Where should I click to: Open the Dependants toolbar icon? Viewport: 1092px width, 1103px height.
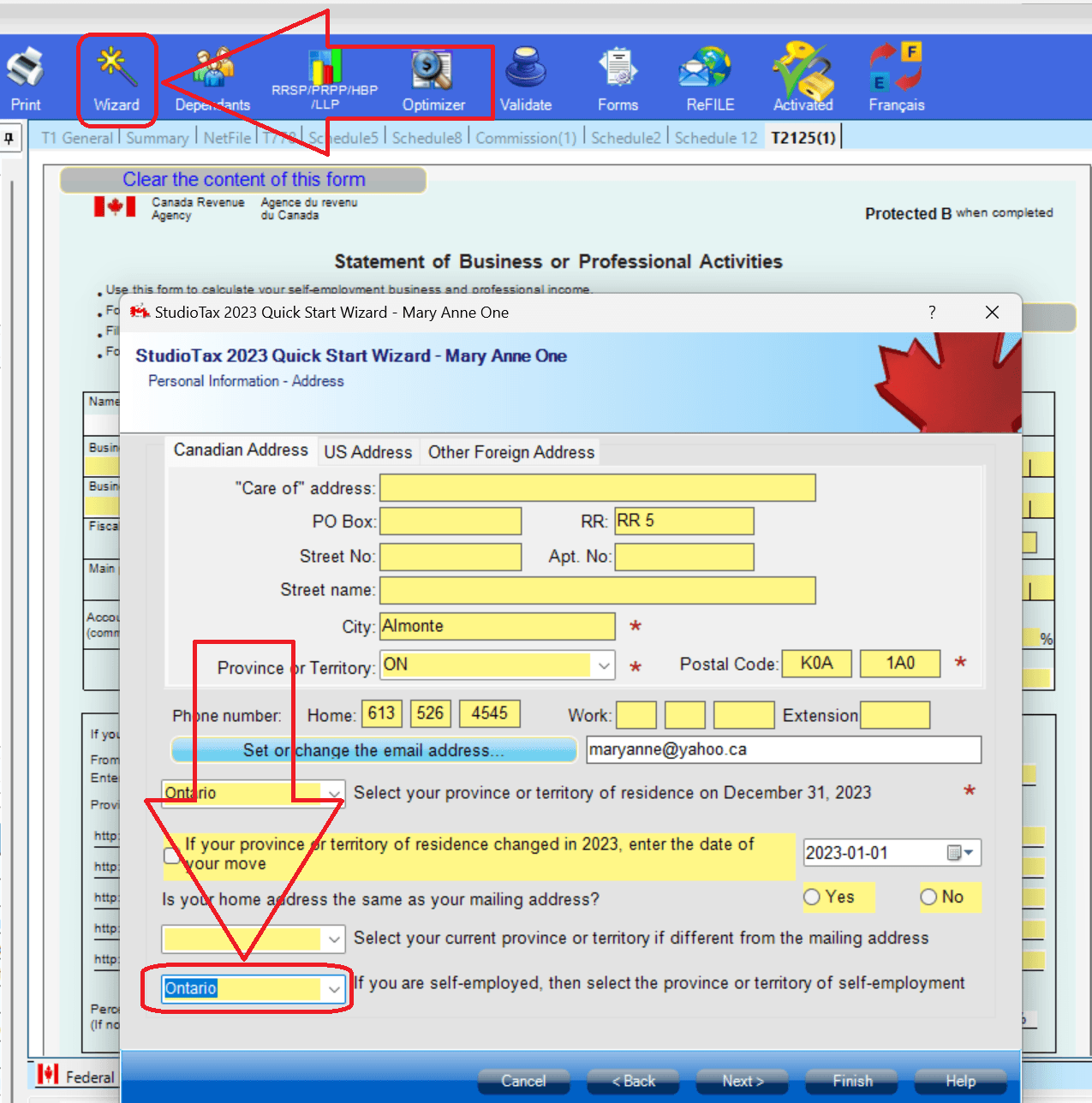click(x=212, y=79)
